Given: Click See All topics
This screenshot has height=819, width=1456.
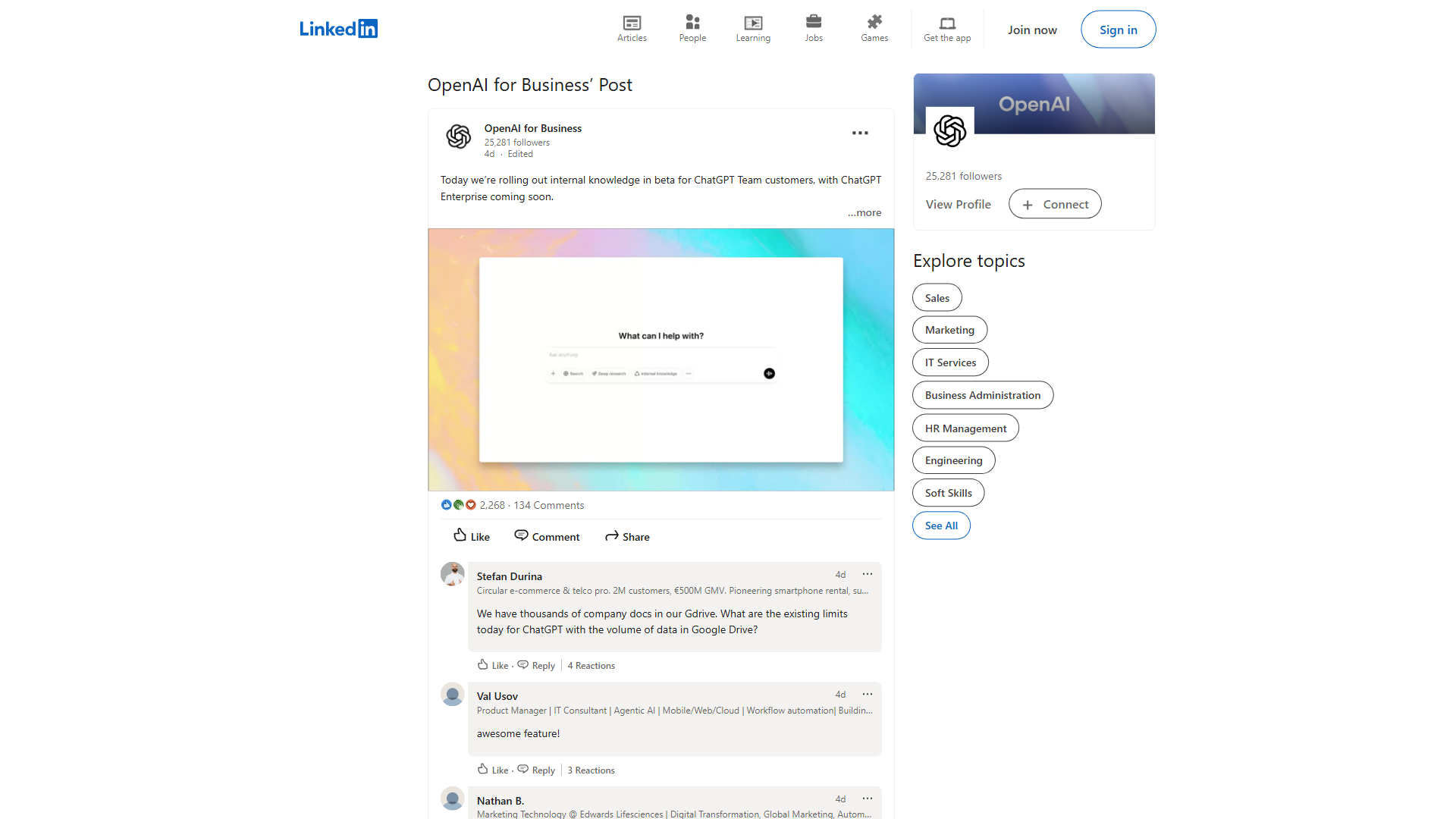Looking at the screenshot, I should click(941, 526).
